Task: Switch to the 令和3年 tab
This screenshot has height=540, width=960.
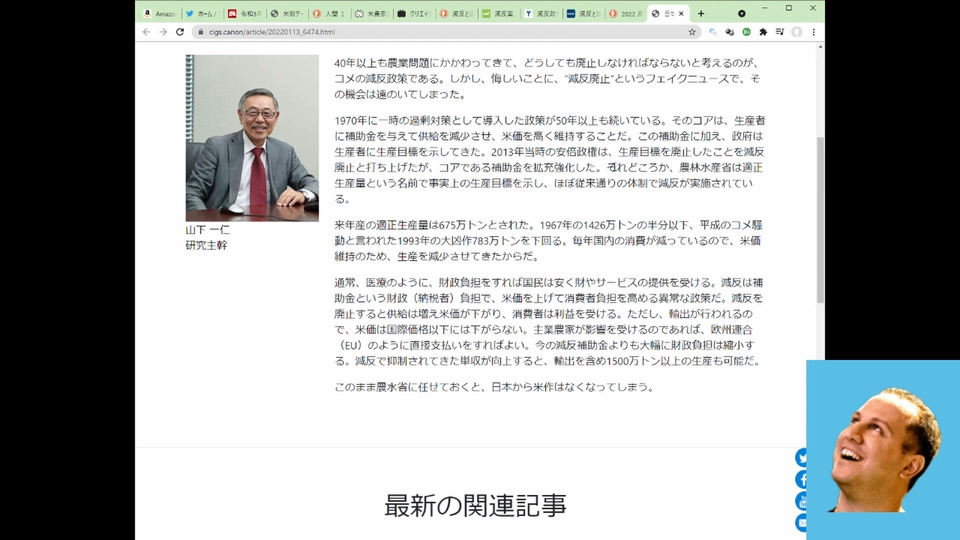Action: [x=244, y=13]
